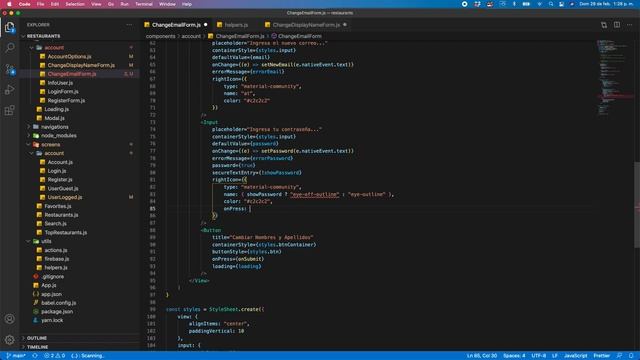Image resolution: width=640 pixels, height=360 pixels.
Task: Change JavaScript language mode
Action: 576,356
